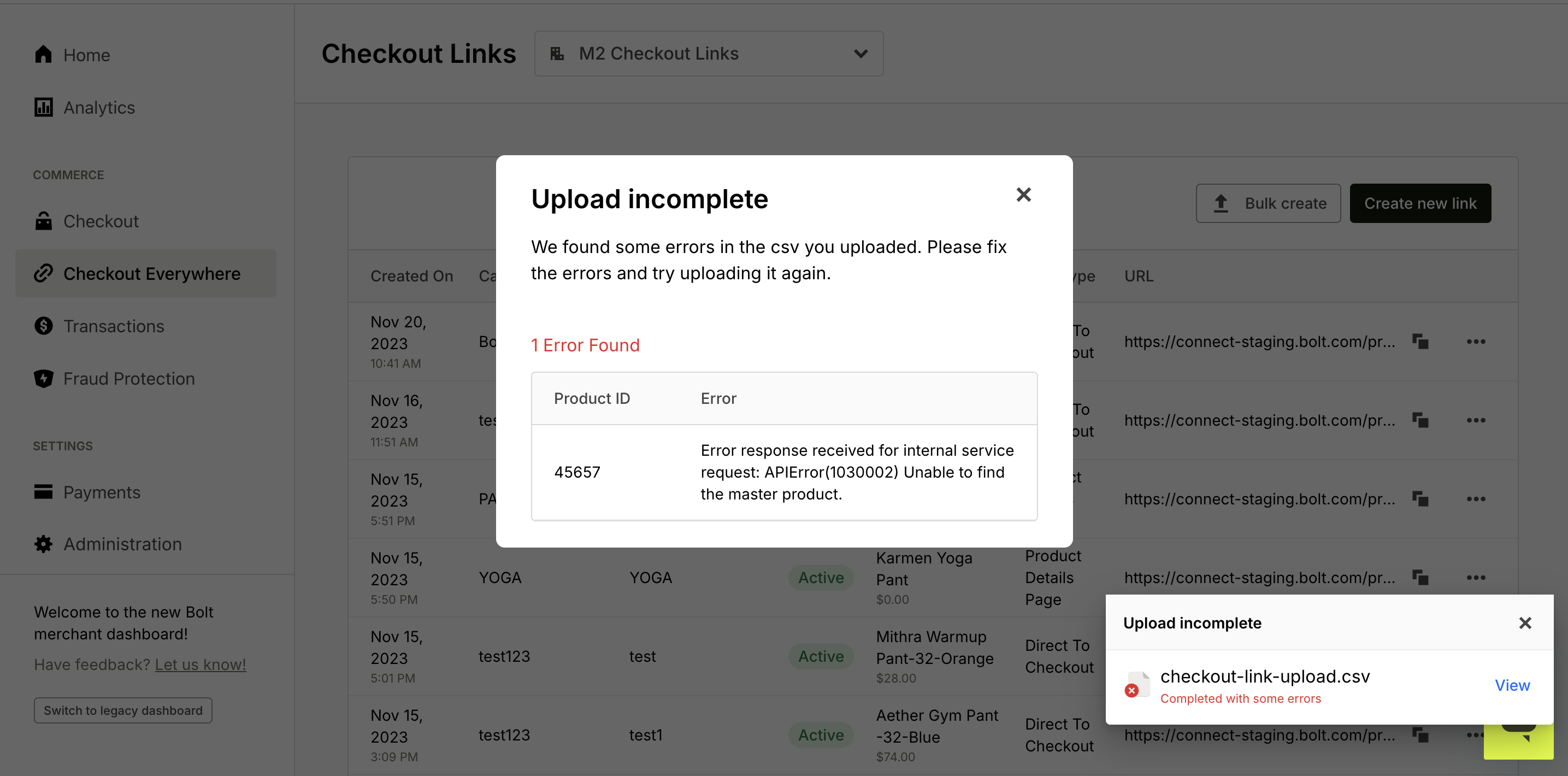
Task: Click the Nov 20 row staging URL
Action: click(x=1259, y=342)
